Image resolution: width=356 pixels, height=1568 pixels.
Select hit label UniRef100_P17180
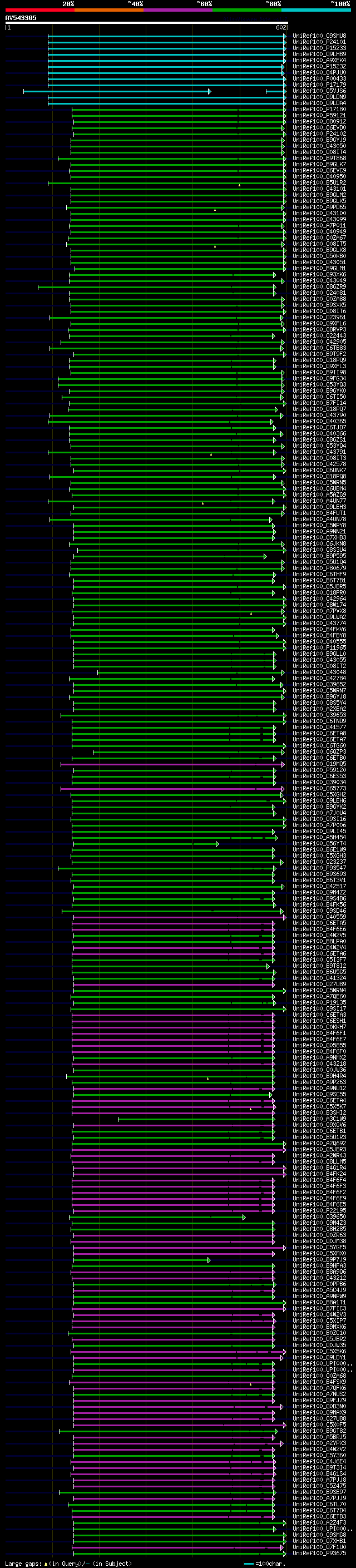[x=319, y=109]
